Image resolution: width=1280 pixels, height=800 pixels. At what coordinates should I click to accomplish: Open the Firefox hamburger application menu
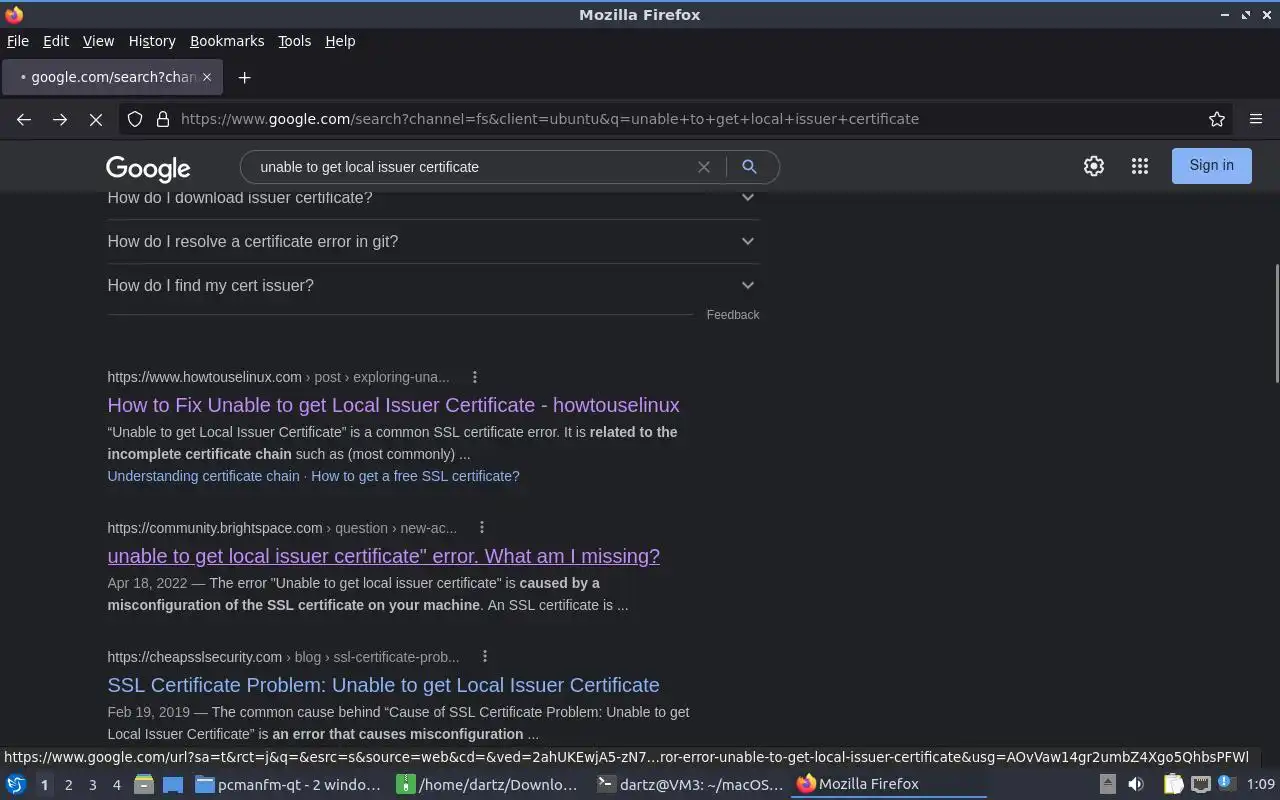(1256, 119)
